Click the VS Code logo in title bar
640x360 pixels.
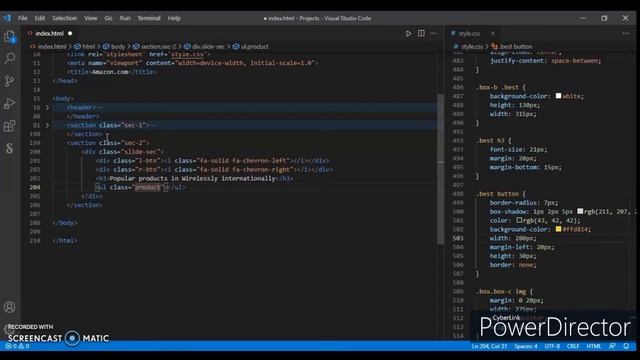pyautogui.click(x=7, y=18)
